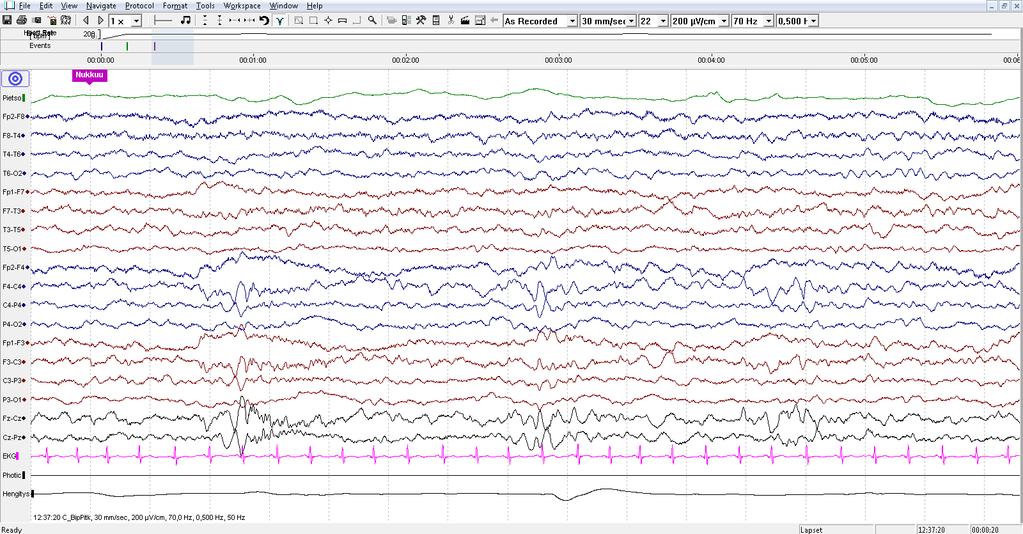
Task: Select the Cz-Pz channel label
Action: click(14, 437)
